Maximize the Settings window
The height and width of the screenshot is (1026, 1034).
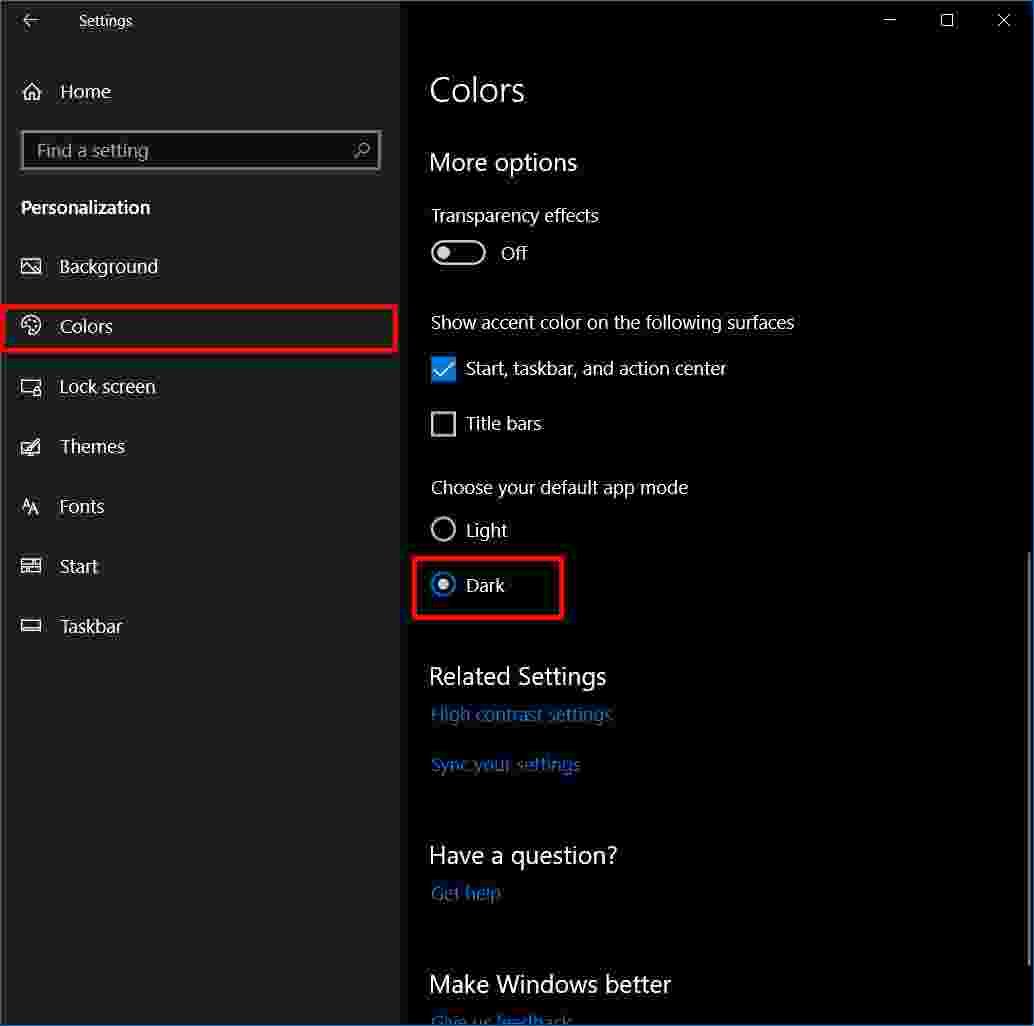946,20
